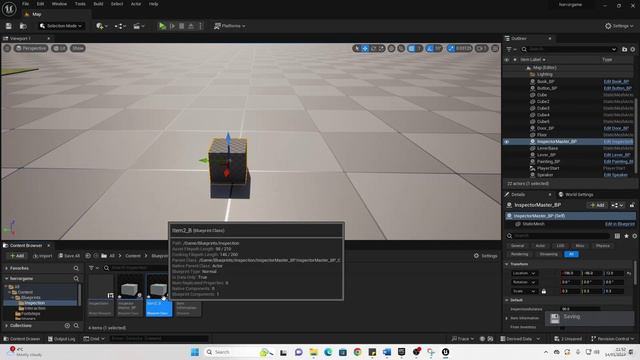Open the Outliner settings gear
This screenshot has height=360, width=640.
(x=633, y=49)
